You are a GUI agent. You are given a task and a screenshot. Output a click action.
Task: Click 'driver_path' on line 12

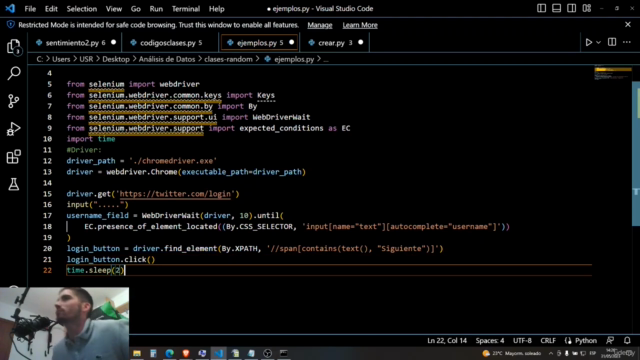(x=91, y=161)
